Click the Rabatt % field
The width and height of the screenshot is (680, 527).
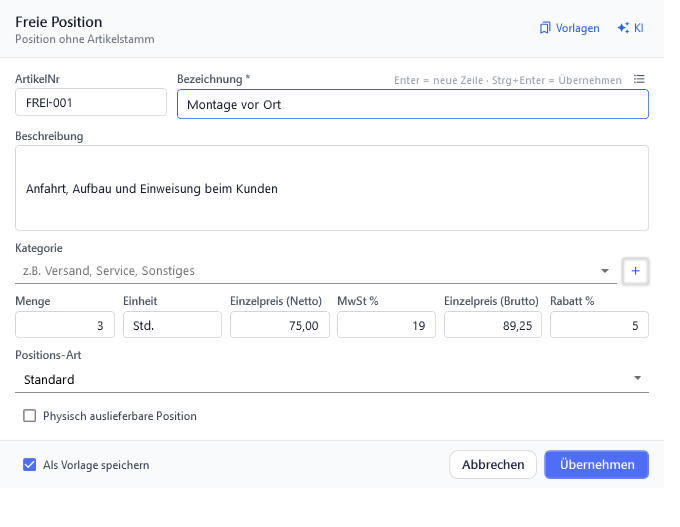tap(599, 325)
